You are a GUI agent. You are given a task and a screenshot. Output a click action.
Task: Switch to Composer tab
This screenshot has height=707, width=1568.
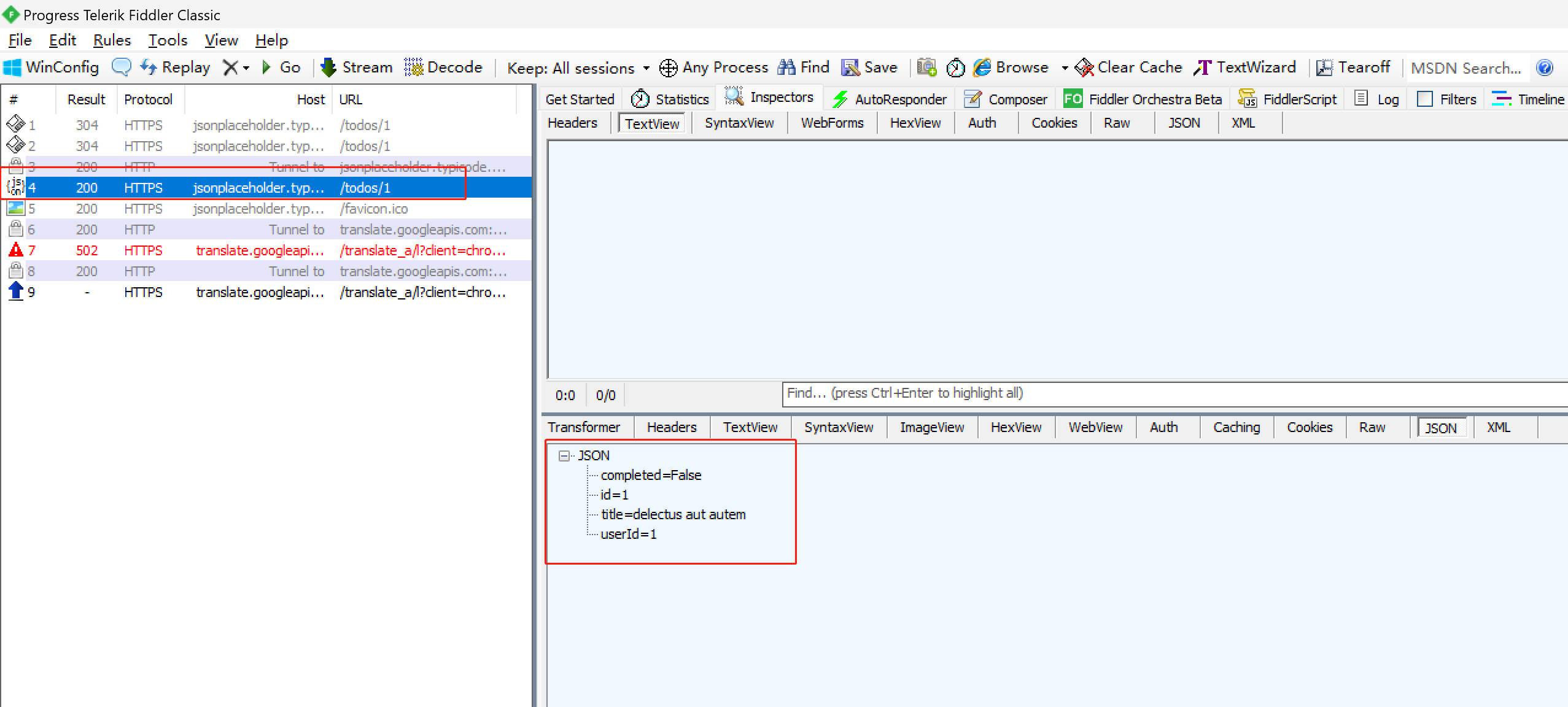1006,99
